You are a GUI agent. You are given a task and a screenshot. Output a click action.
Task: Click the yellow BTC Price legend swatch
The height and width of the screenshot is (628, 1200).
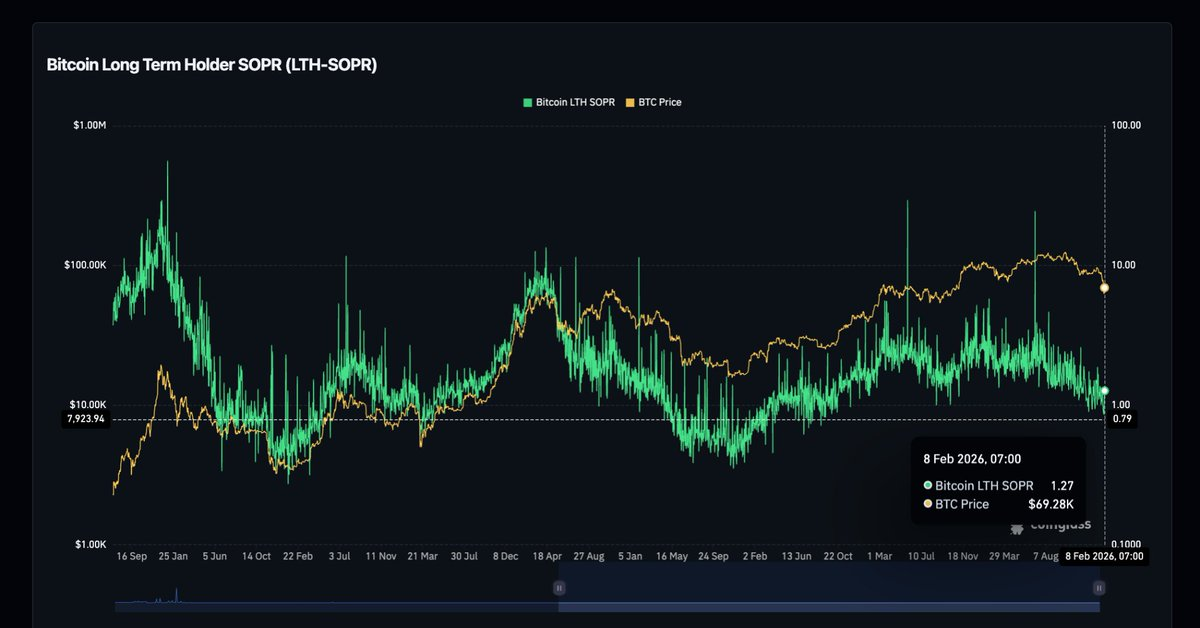tap(630, 102)
